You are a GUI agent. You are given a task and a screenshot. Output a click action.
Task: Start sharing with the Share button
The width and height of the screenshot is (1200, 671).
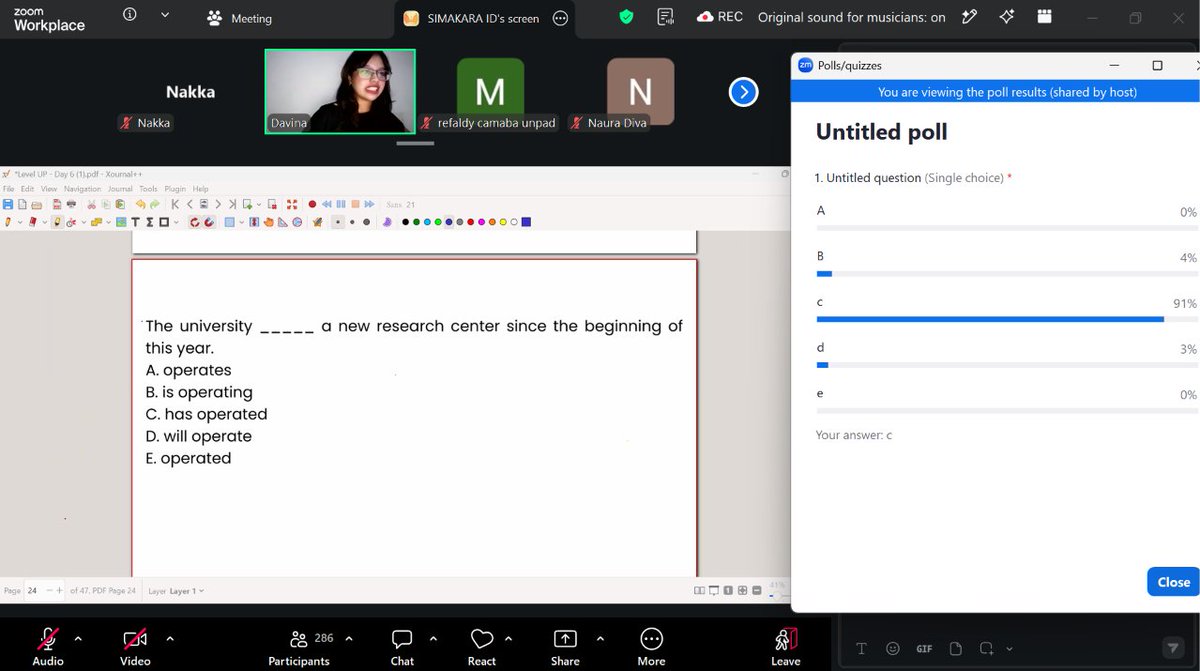coord(565,645)
